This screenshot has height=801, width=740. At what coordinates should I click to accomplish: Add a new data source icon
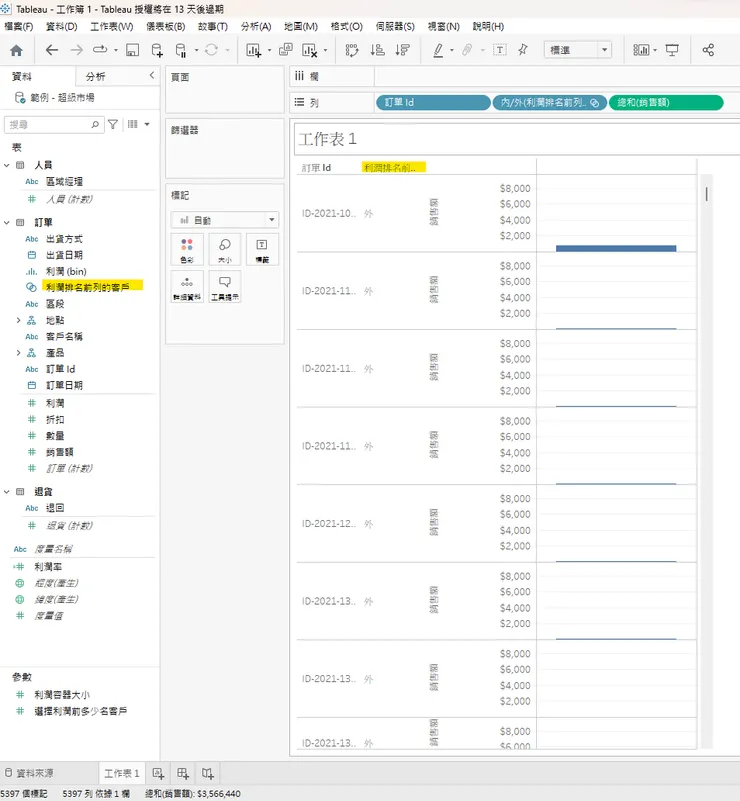click(157, 50)
